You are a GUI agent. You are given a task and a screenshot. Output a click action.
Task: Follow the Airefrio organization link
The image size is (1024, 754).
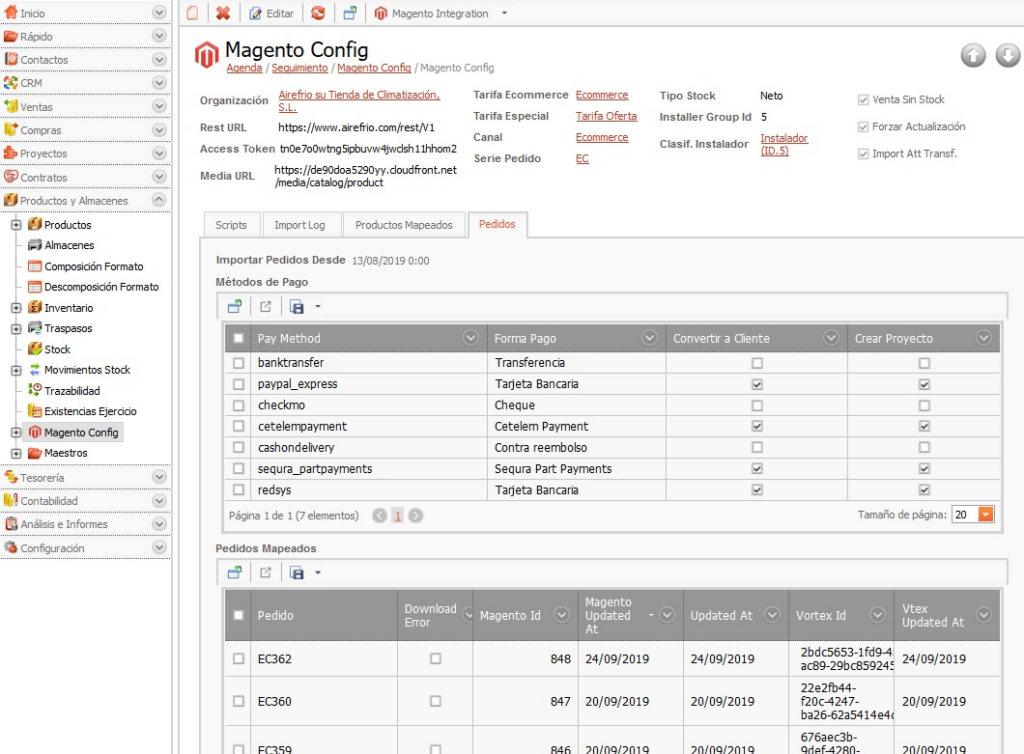[x=359, y=101]
